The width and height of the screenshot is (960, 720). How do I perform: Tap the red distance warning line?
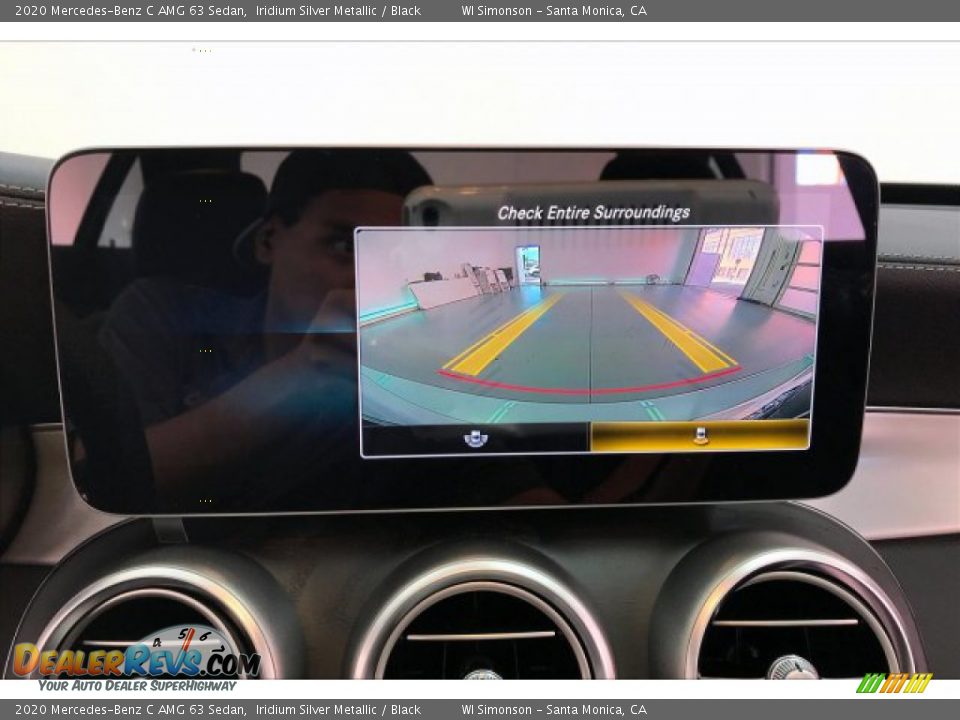(x=590, y=388)
